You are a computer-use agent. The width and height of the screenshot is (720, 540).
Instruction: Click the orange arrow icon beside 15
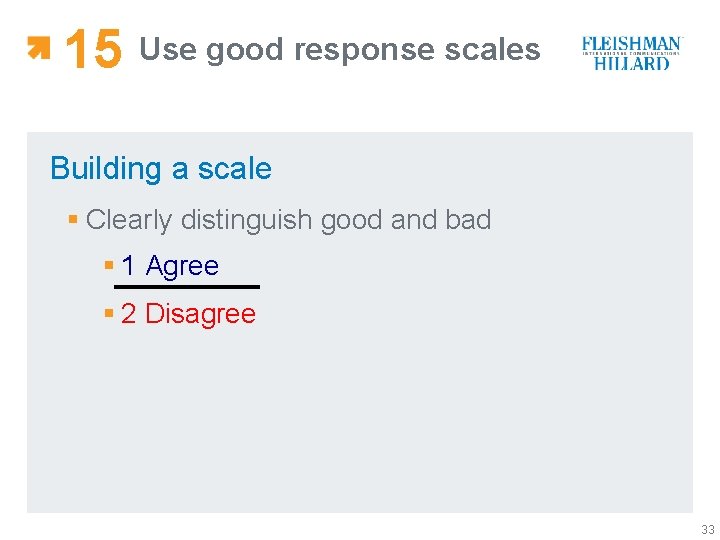coord(39,47)
